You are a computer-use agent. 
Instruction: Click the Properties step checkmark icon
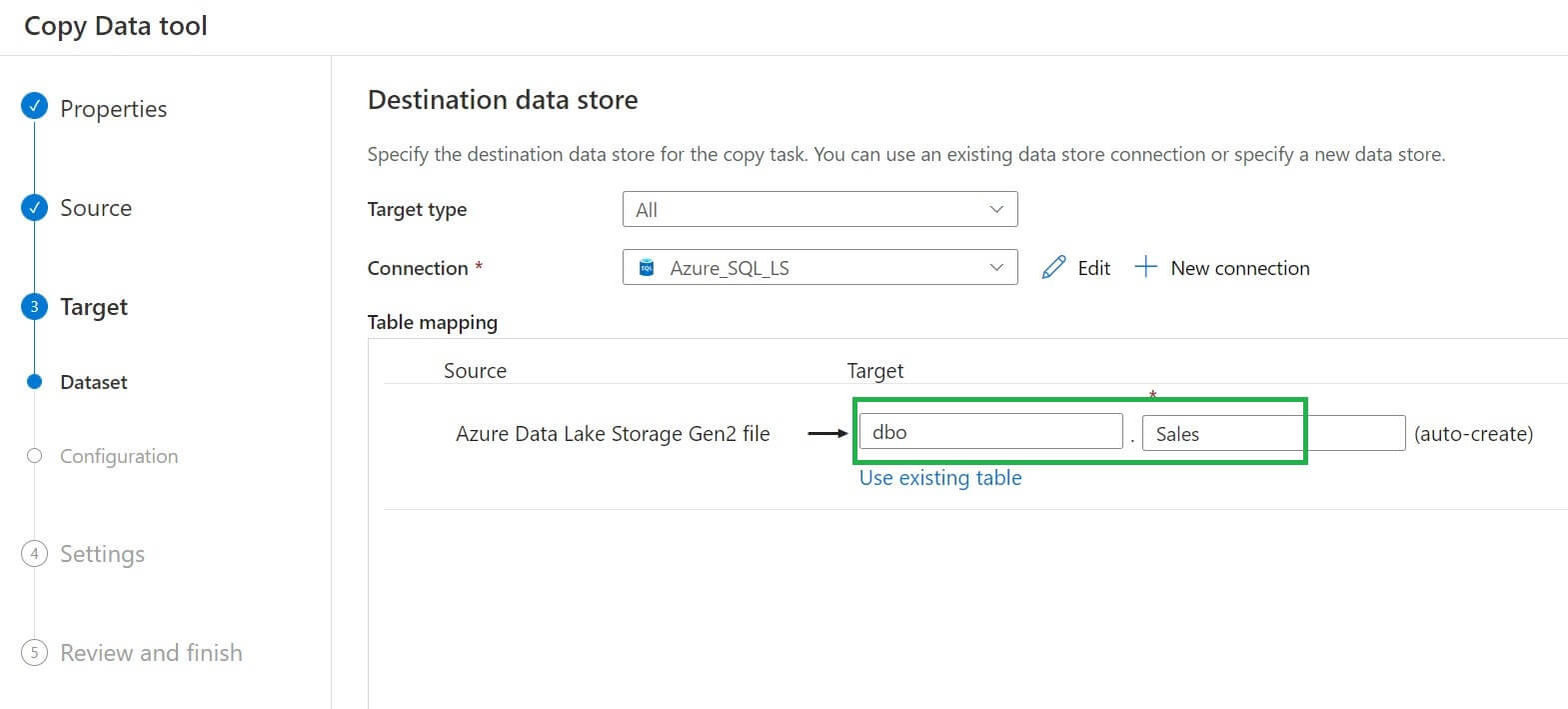point(34,106)
